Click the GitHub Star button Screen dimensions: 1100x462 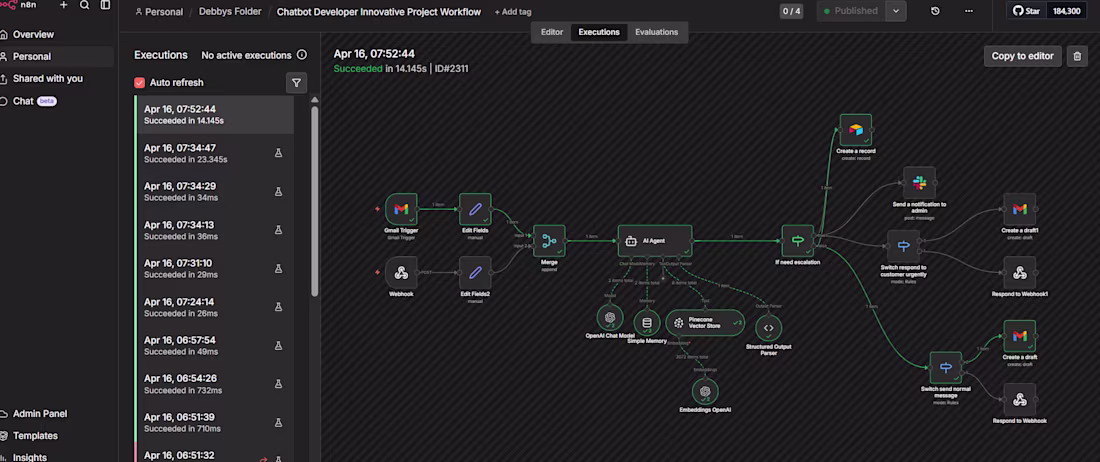tap(1026, 11)
